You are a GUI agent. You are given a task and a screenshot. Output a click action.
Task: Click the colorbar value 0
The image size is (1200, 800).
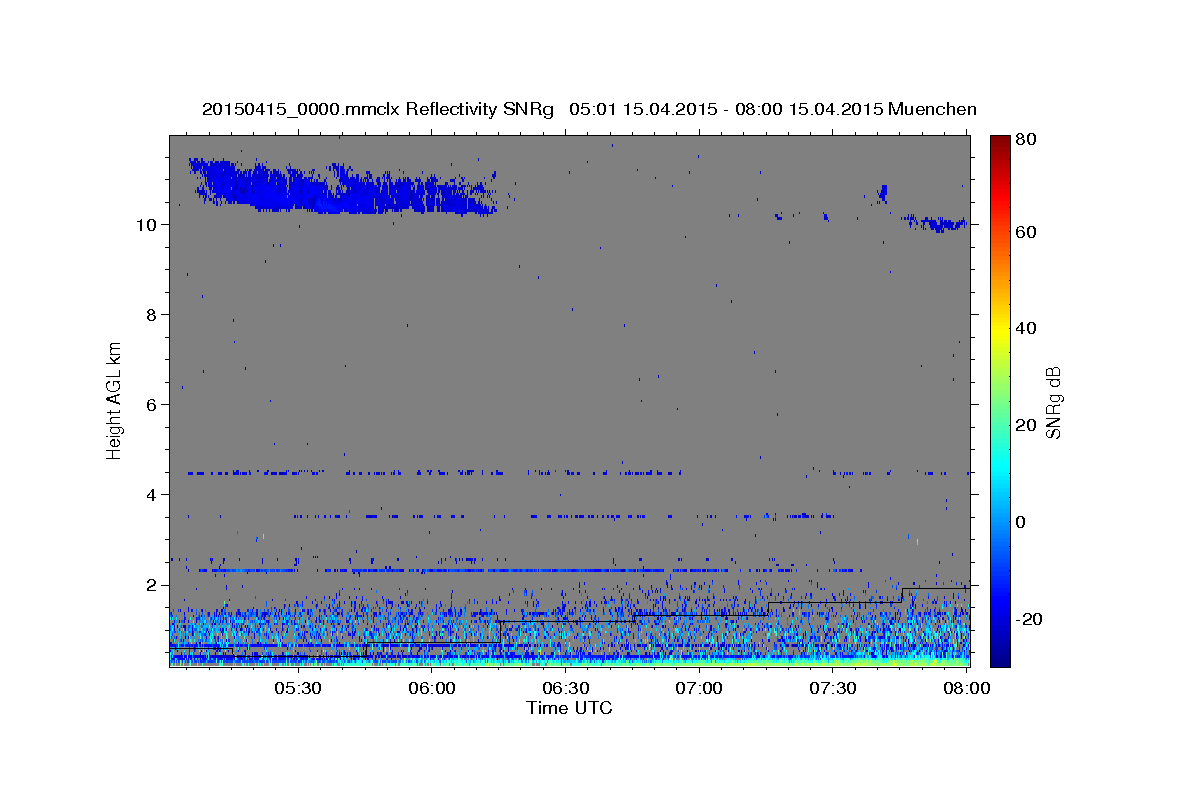coord(1022,522)
